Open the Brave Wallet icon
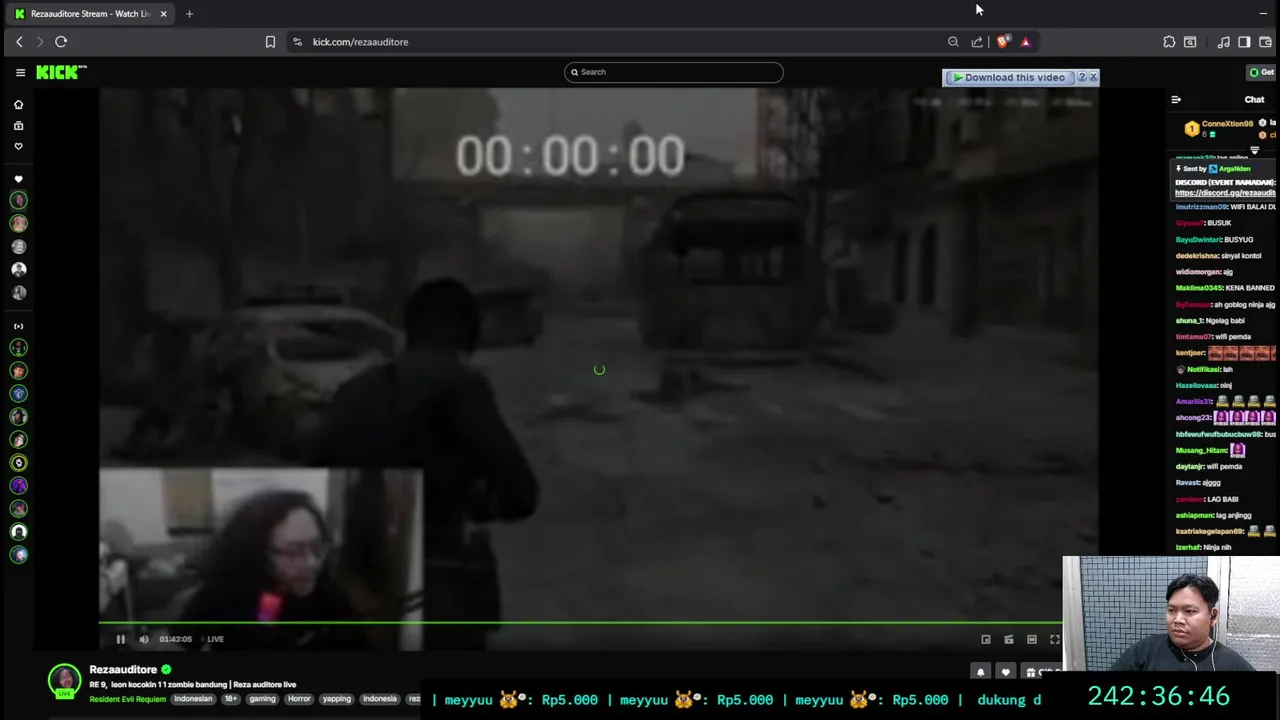The width and height of the screenshot is (1280, 720). 1266,42
